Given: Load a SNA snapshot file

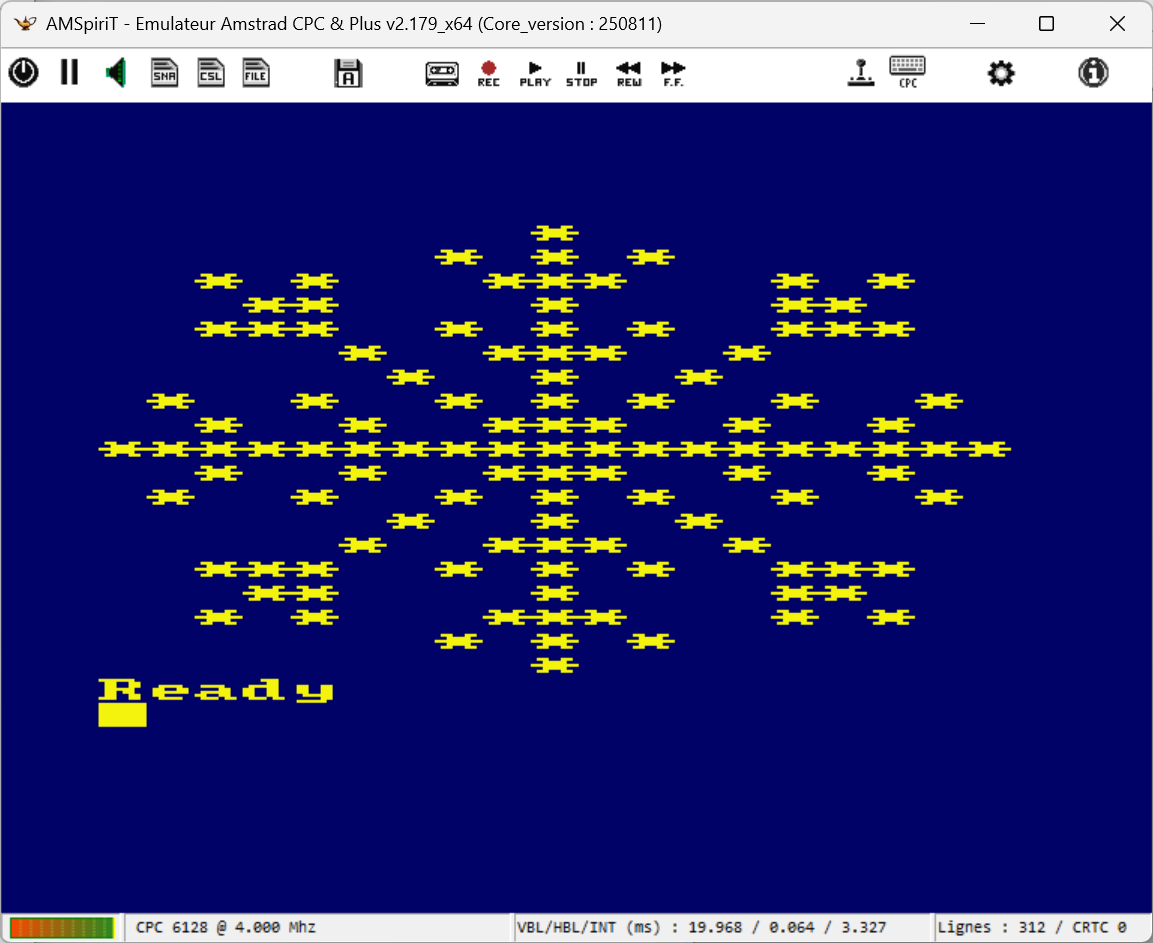Looking at the screenshot, I should (164, 72).
